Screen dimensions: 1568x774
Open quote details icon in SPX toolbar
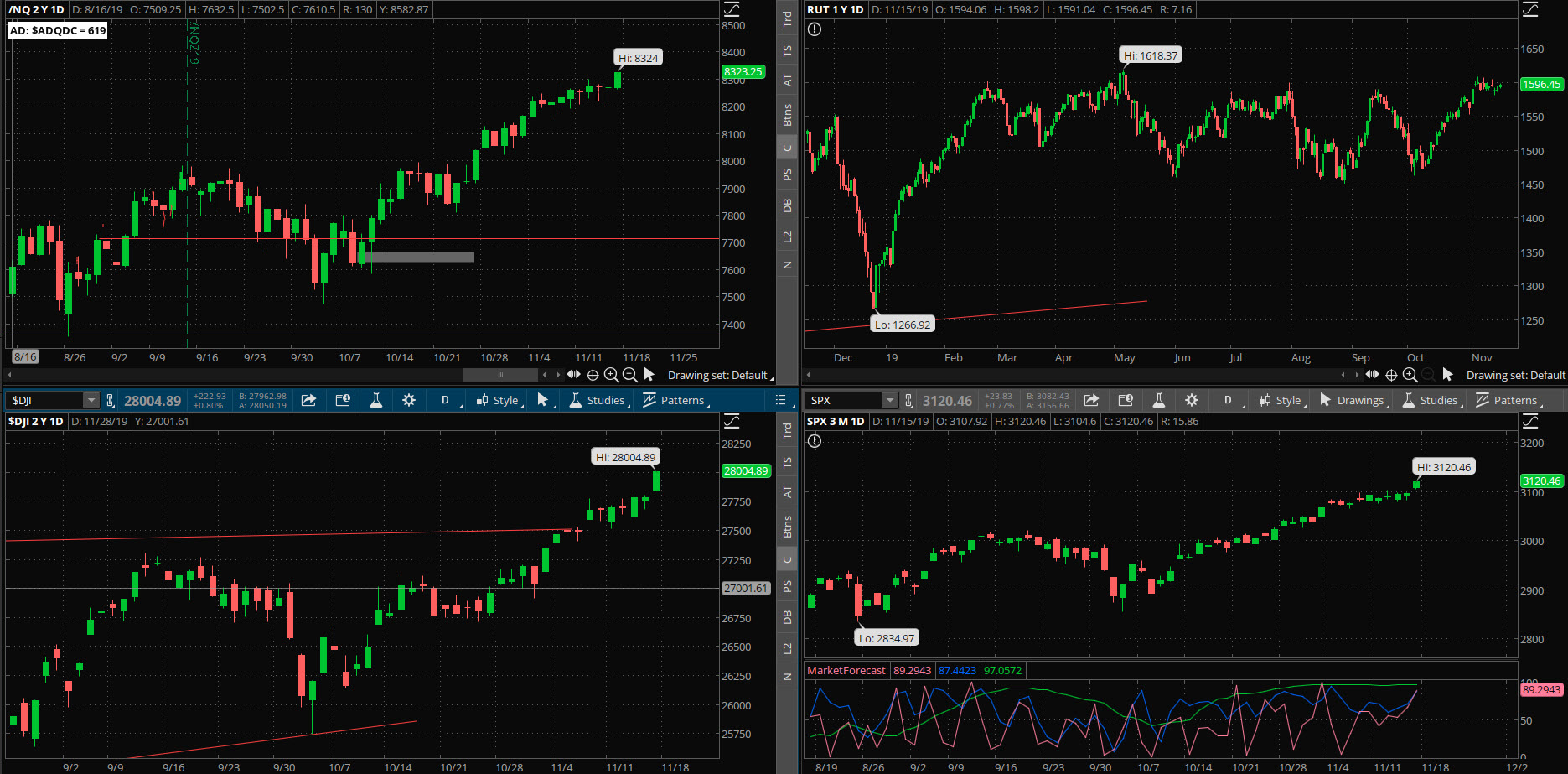click(1126, 400)
